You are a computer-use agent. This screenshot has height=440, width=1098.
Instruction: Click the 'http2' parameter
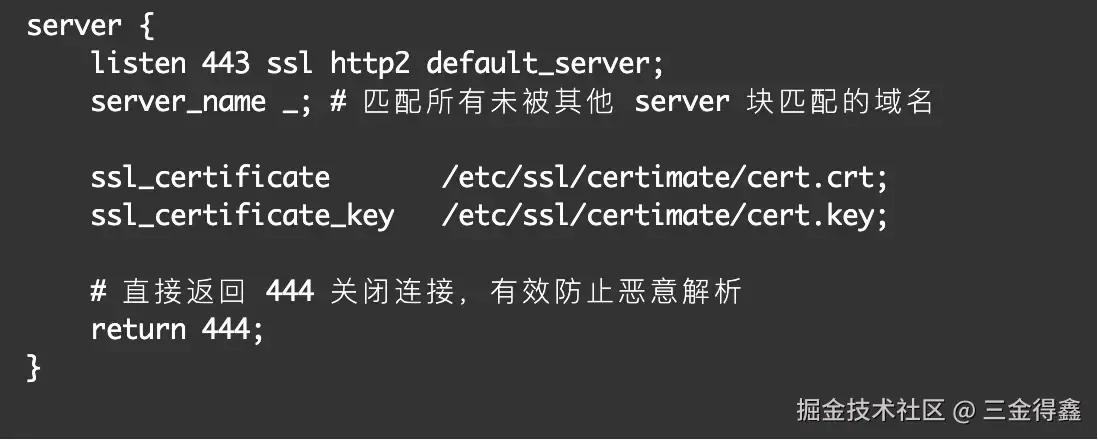(370, 65)
